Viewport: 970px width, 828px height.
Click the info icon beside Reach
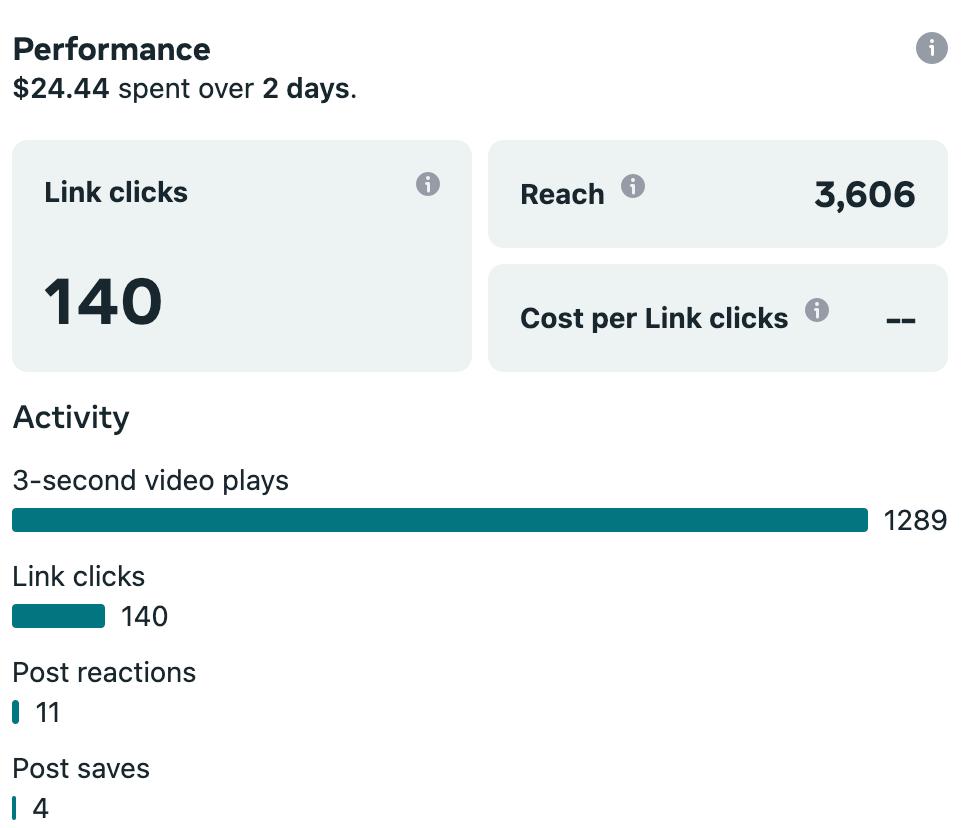point(633,186)
